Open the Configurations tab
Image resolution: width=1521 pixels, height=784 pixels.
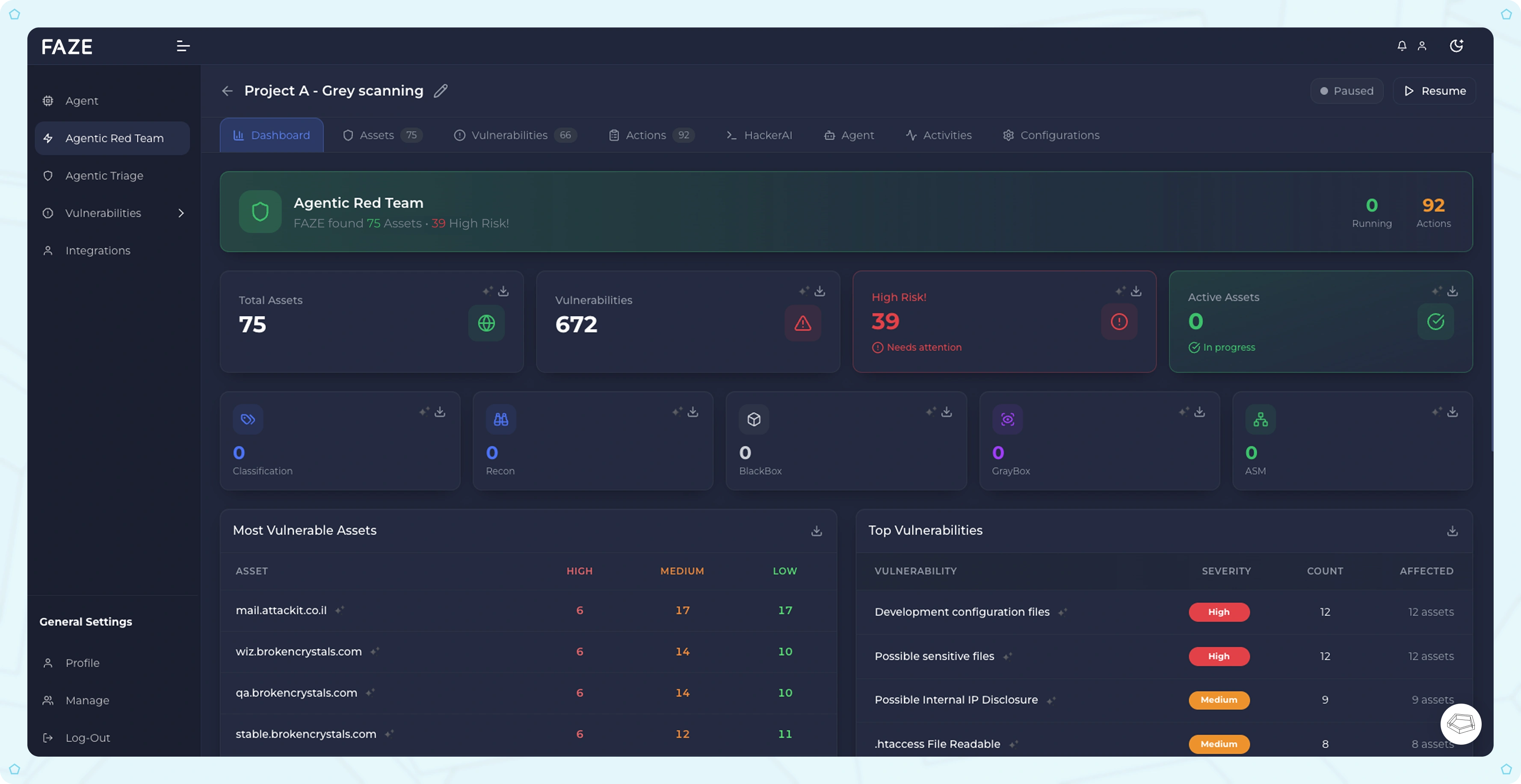click(x=1051, y=135)
